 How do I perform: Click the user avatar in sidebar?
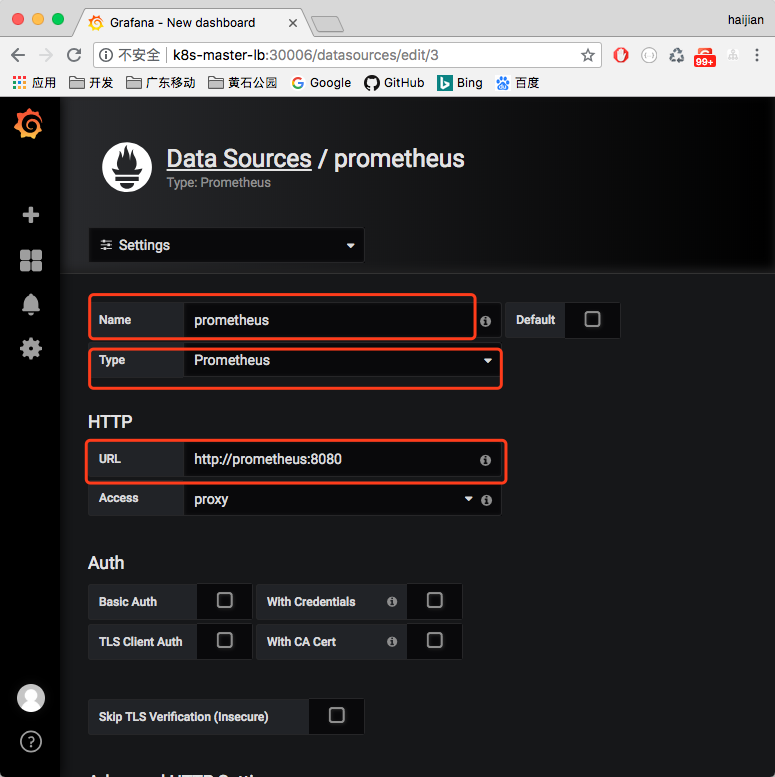click(x=31, y=698)
